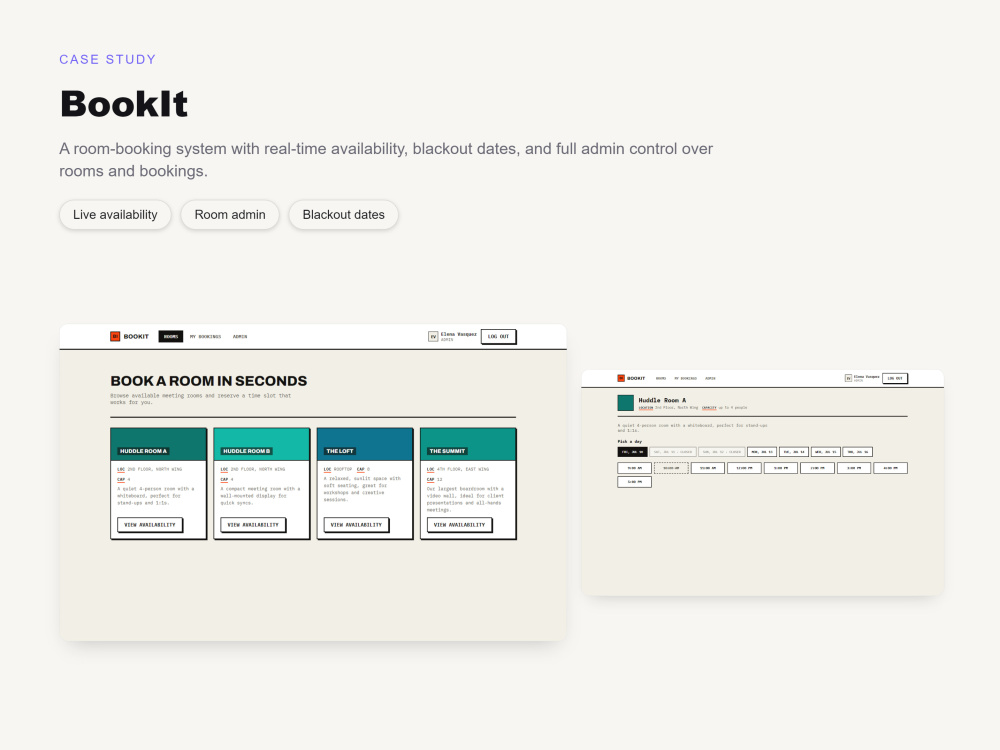
Task: Click the BOOK A ROOM IN SECONDS headline
Action: [x=209, y=381]
